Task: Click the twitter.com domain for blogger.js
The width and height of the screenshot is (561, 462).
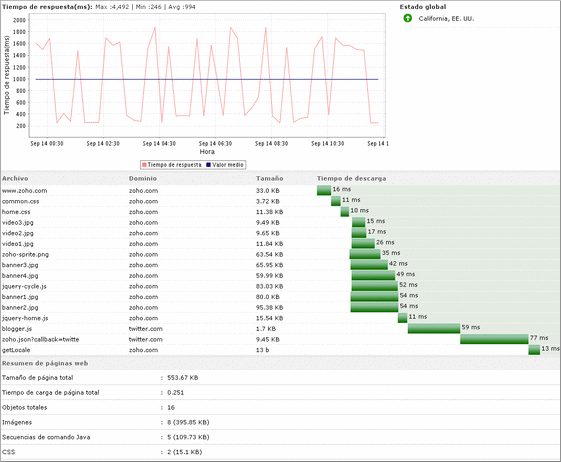Action: pyautogui.click(x=146, y=329)
